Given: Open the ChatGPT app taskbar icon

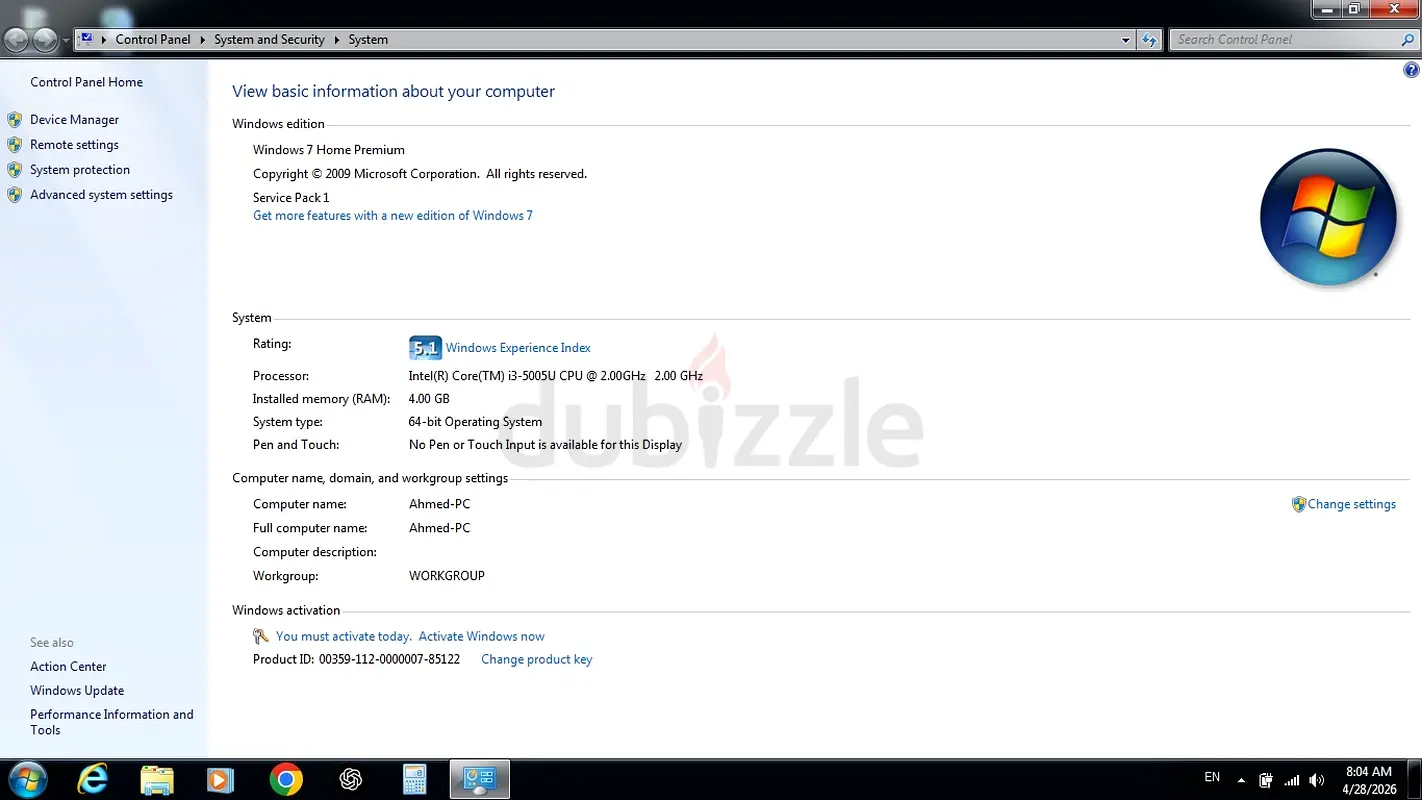Looking at the screenshot, I should [350, 779].
